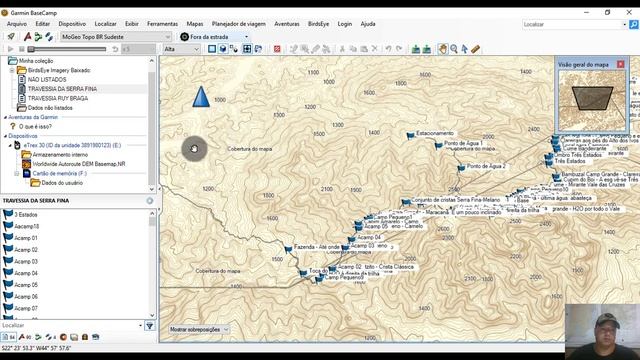Click the green new route icon
Viewport: 640px width, 360px height.
(38, 37)
